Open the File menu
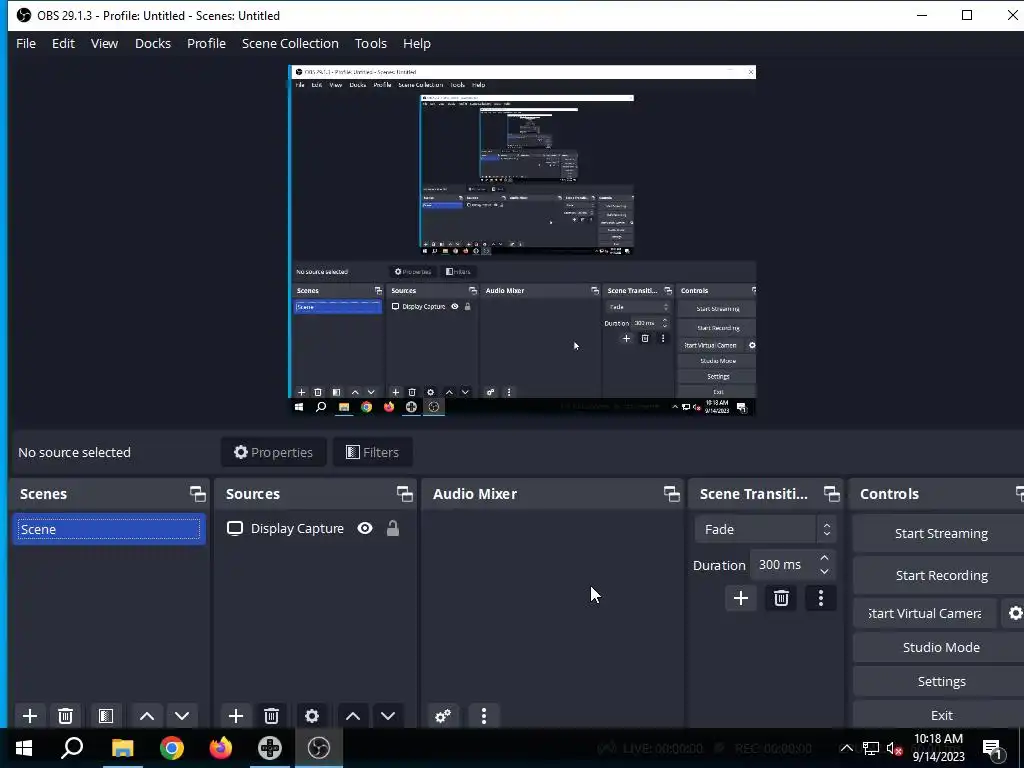Viewport: 1024px width, 768px height. point(26,43)
